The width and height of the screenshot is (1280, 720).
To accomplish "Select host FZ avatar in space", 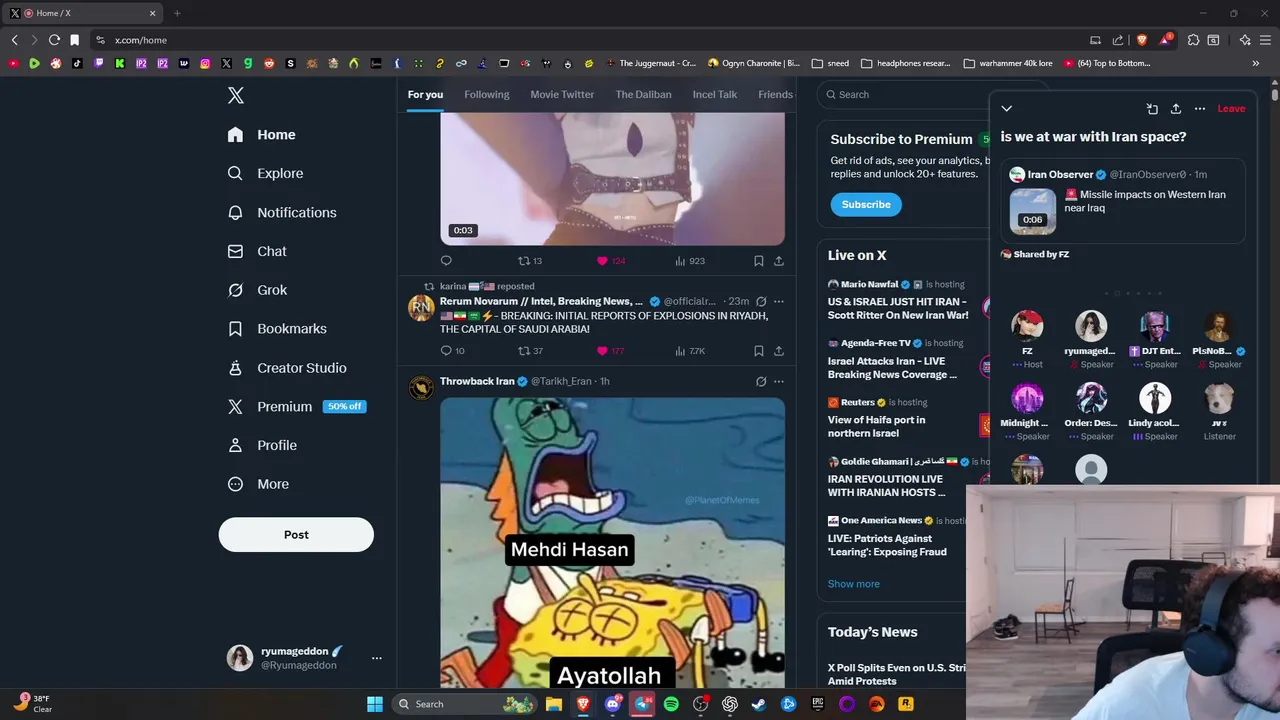I will click(x=1027, y=326).
